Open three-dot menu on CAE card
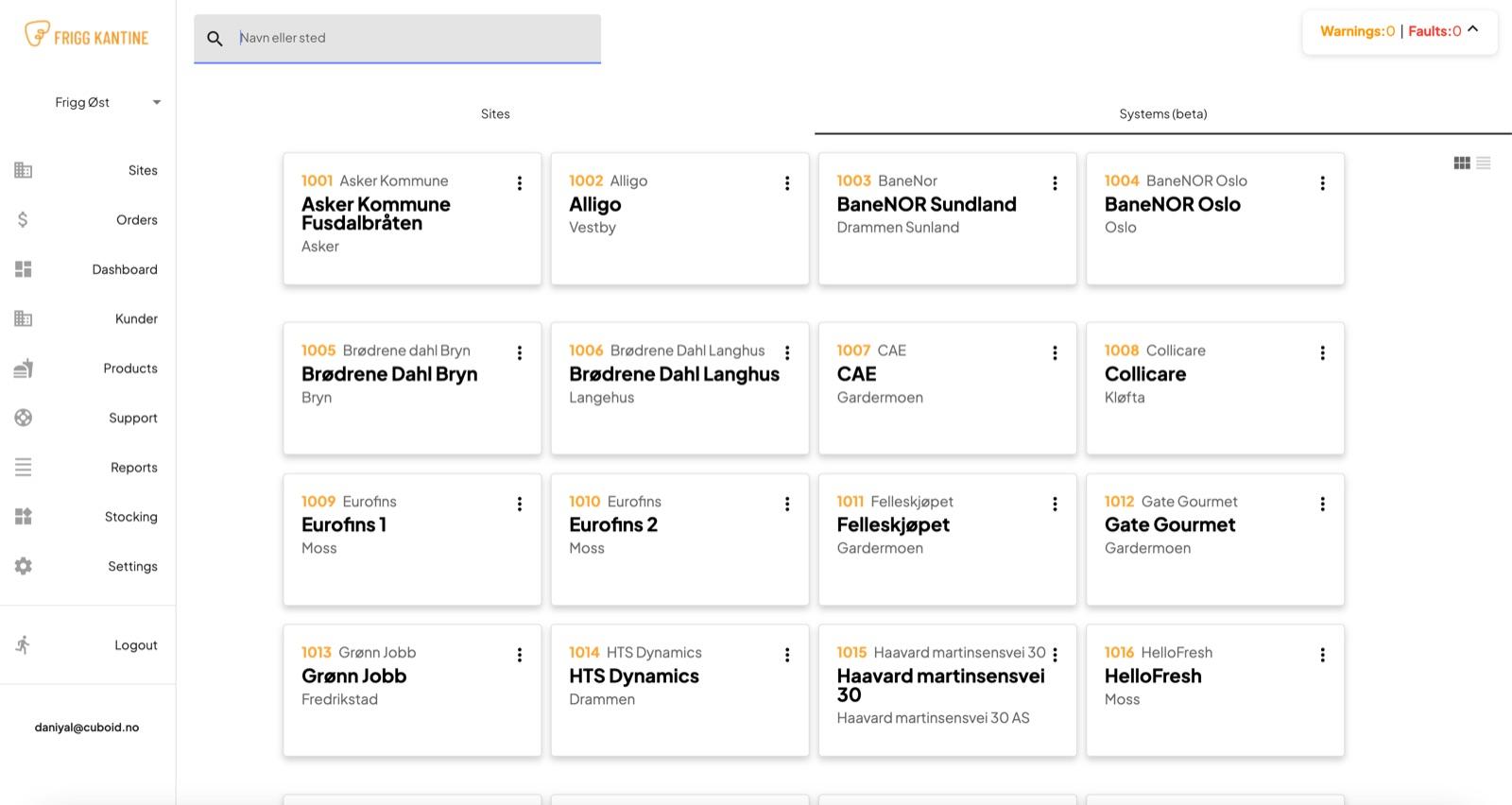This screenshot has height=805, width=1512. [x=1055, y=353]
